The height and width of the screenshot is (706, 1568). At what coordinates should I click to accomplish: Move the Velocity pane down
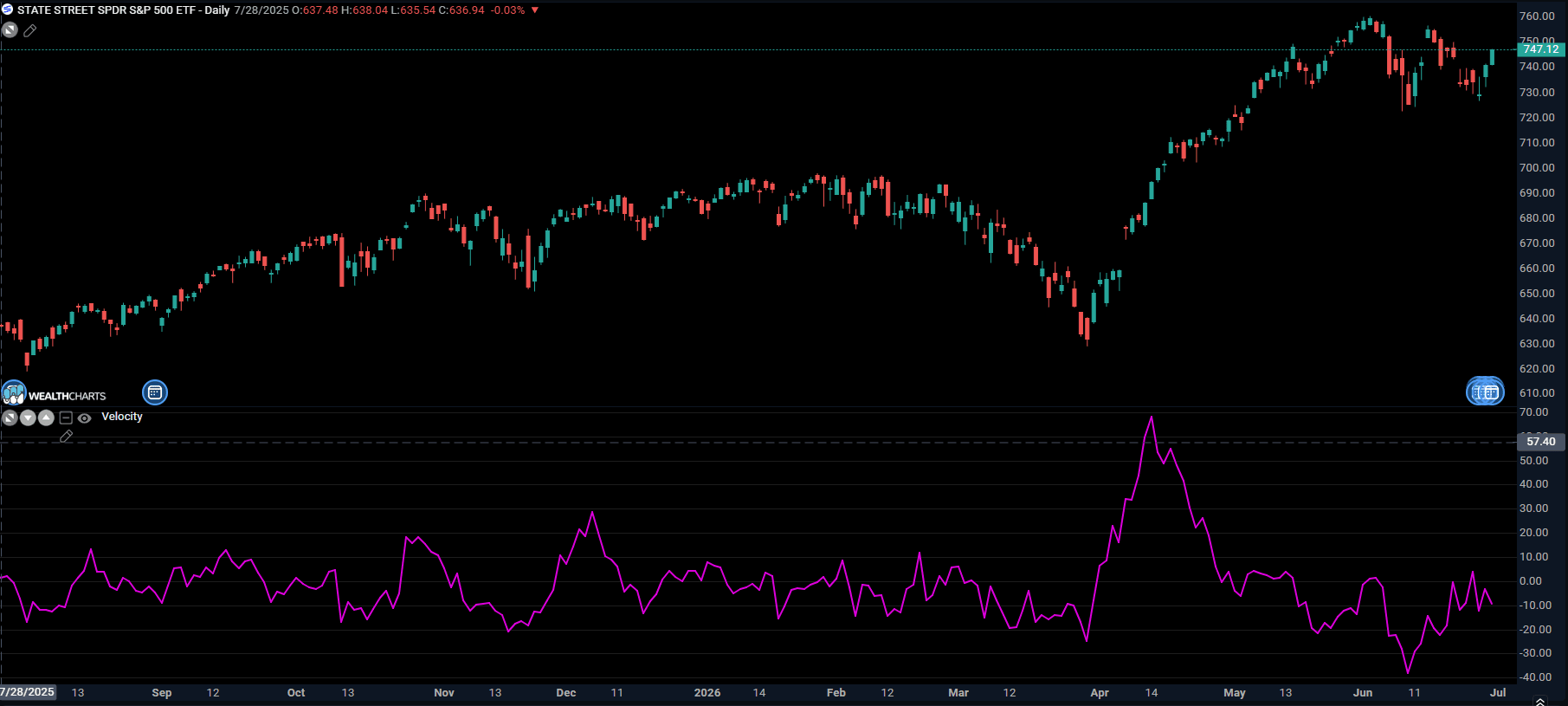28,418
